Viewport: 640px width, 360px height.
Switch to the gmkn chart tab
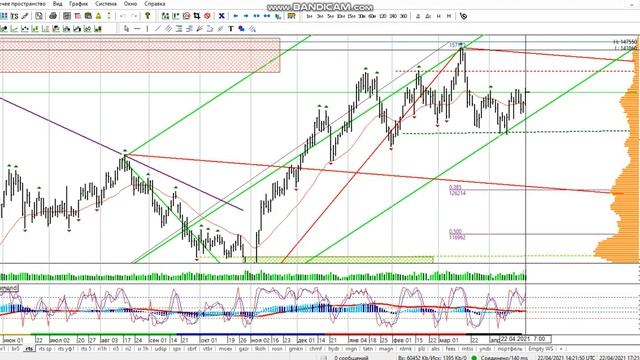[296, 349]
